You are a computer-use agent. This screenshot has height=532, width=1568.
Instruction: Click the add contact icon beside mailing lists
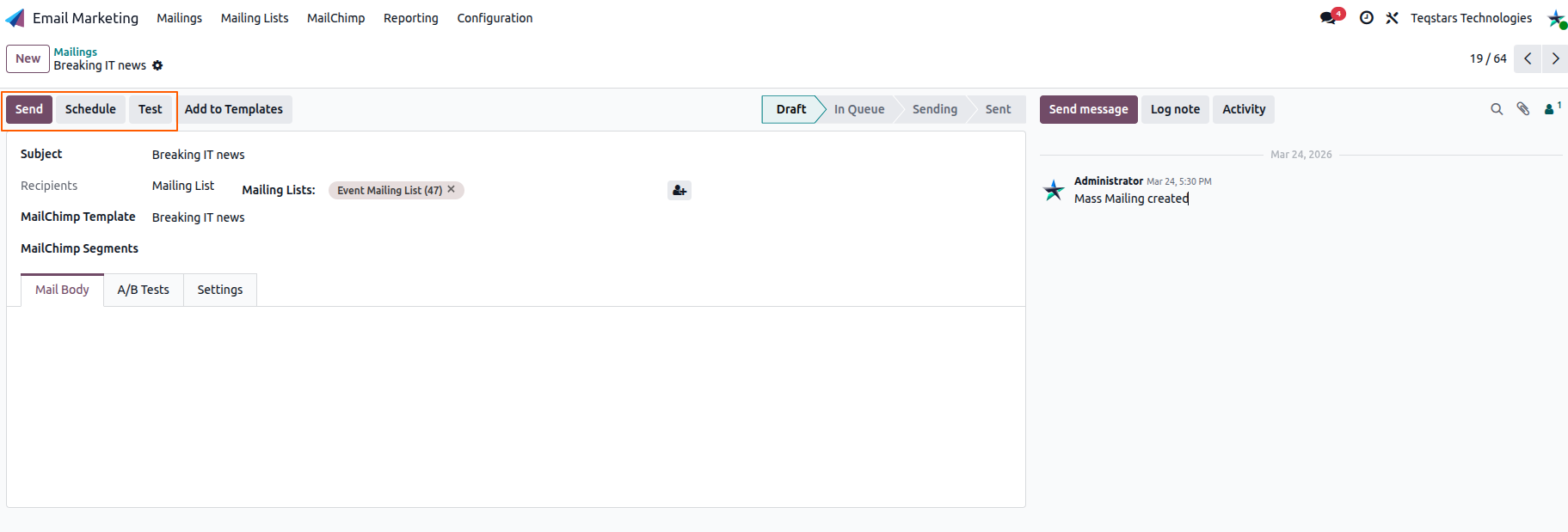click(x=679, y=190)
